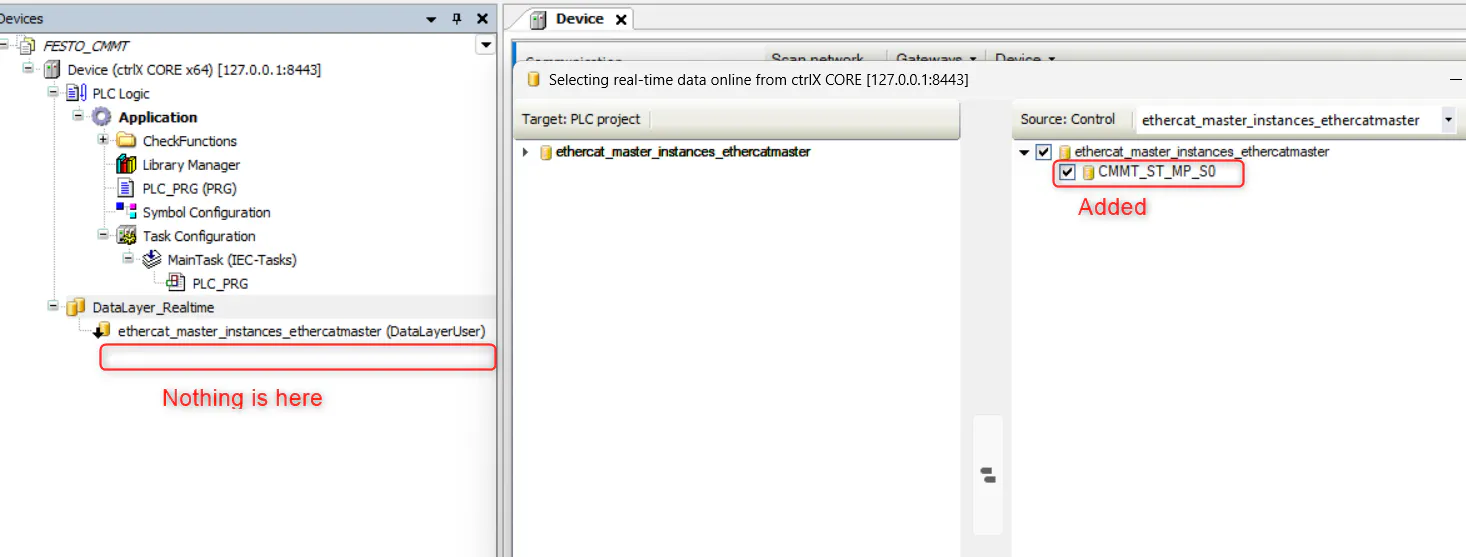Select ethercatmaster (DataLayerUser) tree entry
Image resolution: width=1466 pixels, height=557 pixels.
(x=290, y=331)
